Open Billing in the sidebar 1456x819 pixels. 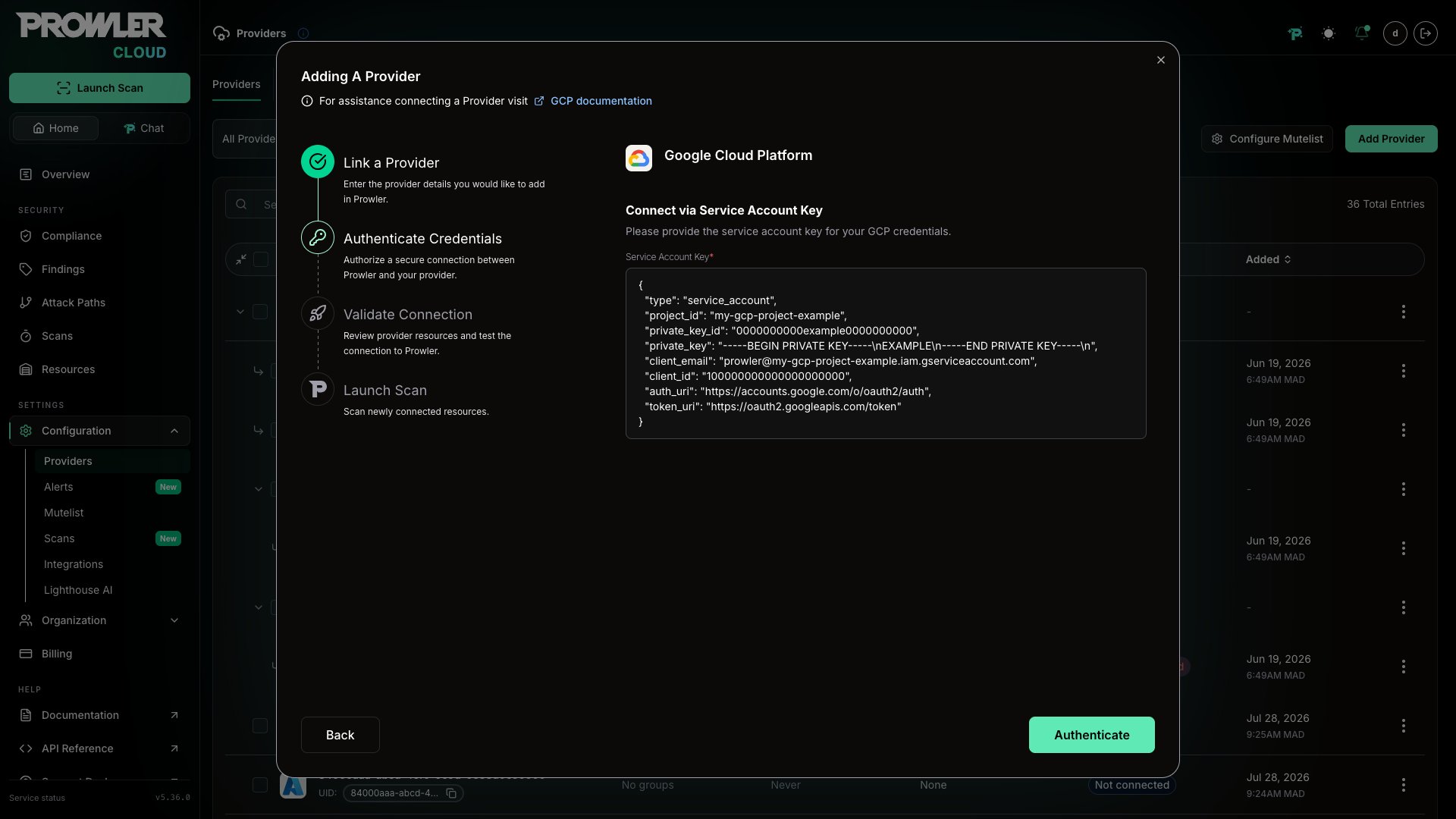click(57, 654)
